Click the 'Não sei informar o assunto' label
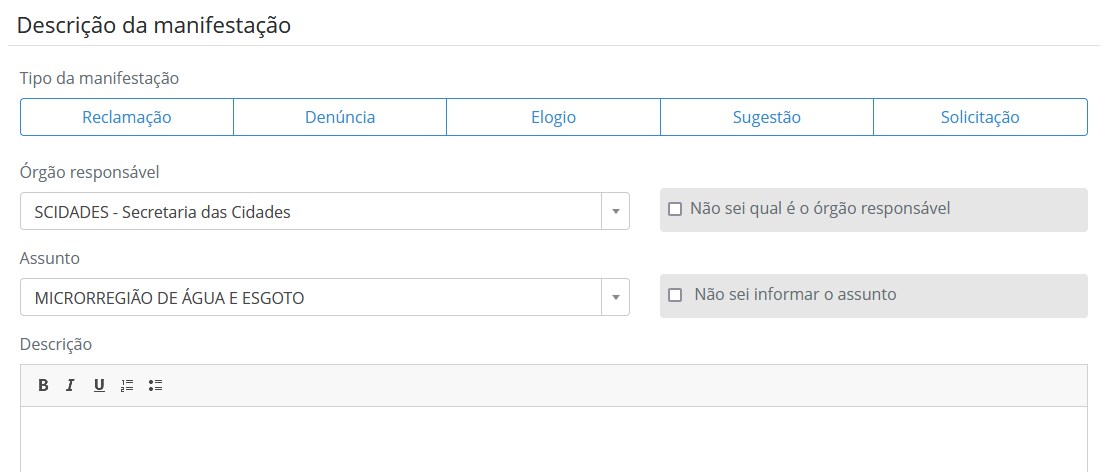1106x472 pixels. [795, 294]
